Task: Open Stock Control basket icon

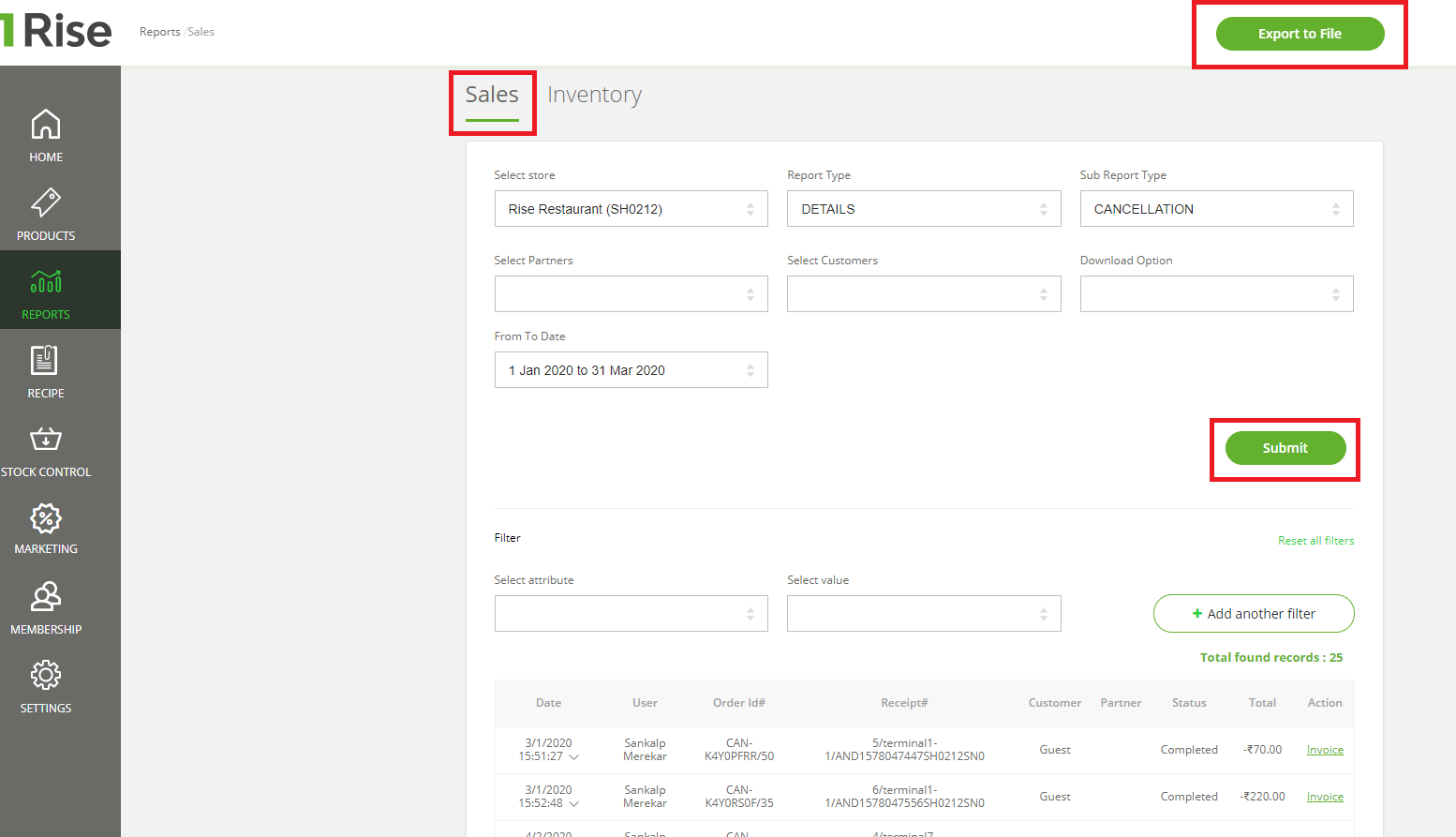Action: (46, 439)
